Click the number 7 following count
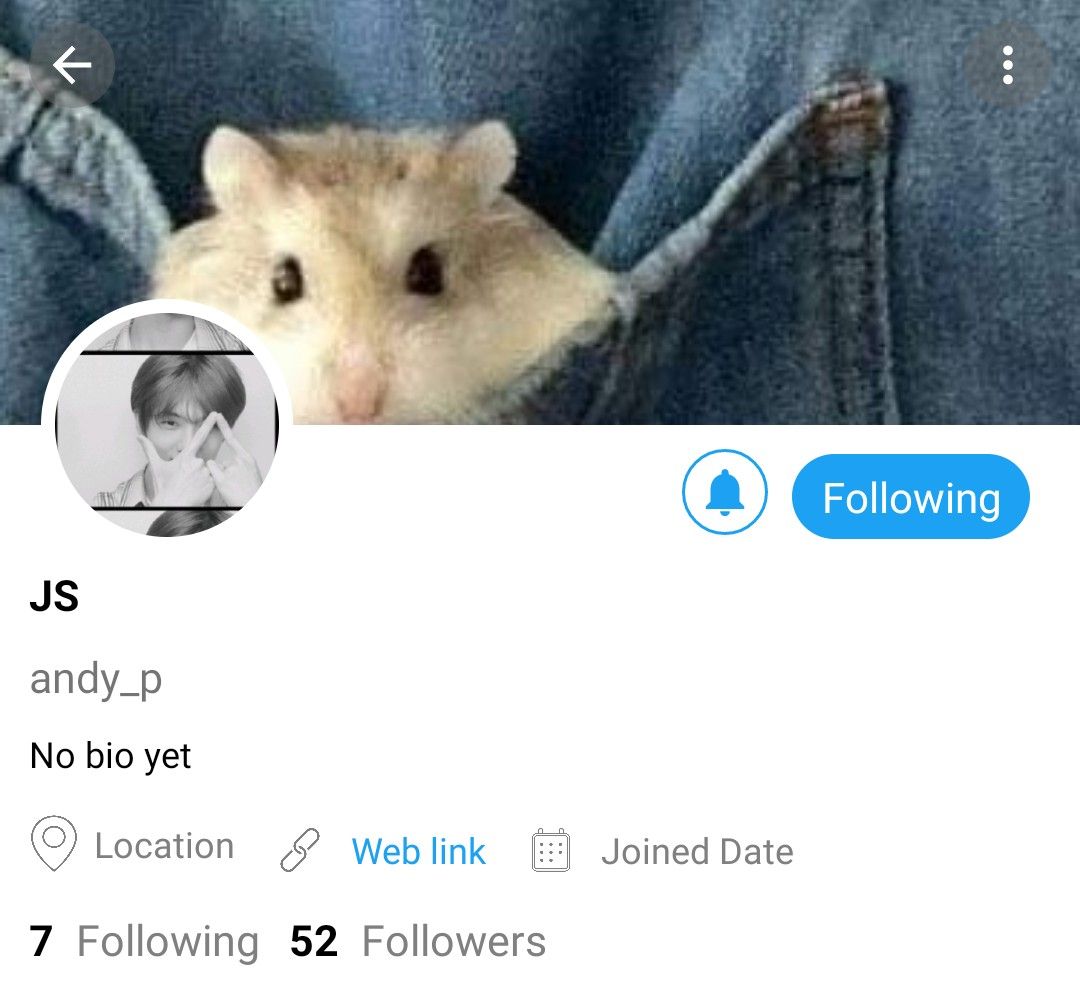Image resolution: width=1080 pixels, height=988 pixels. 41,941
